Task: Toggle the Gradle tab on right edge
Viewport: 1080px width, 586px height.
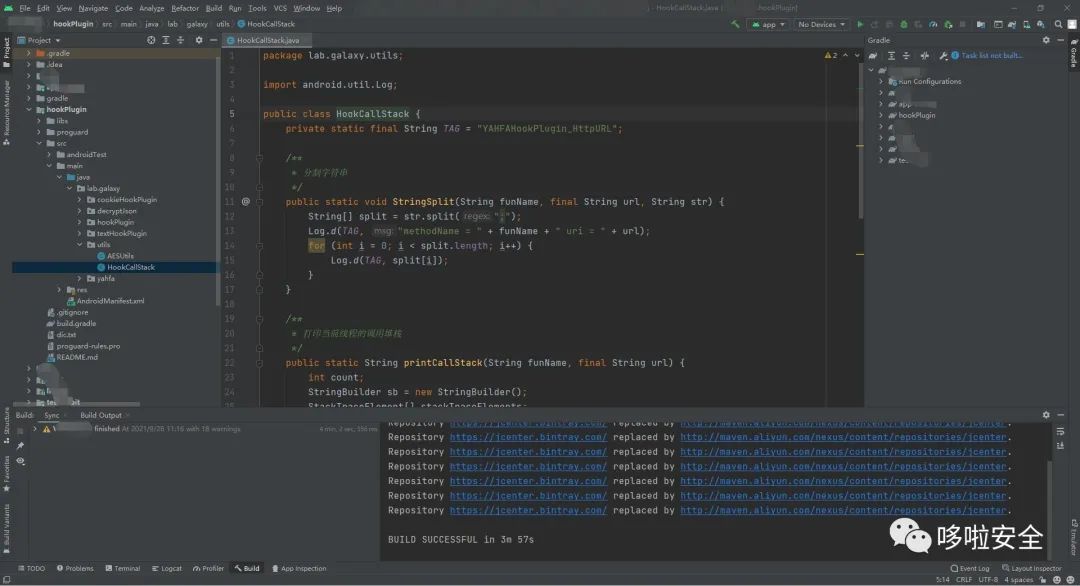Action: tap(1073, 53)
